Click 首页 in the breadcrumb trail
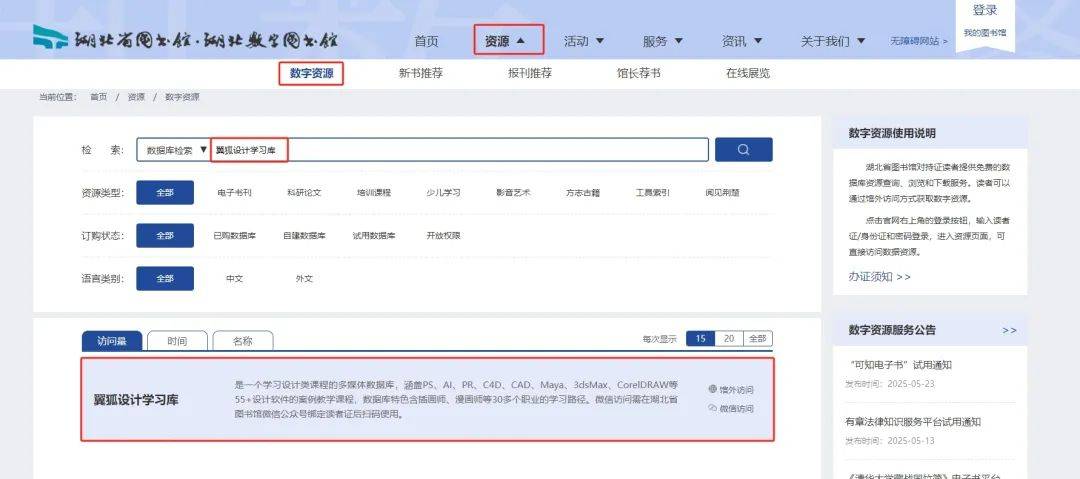Screen dimensions: 1080x479 point(98,97)
